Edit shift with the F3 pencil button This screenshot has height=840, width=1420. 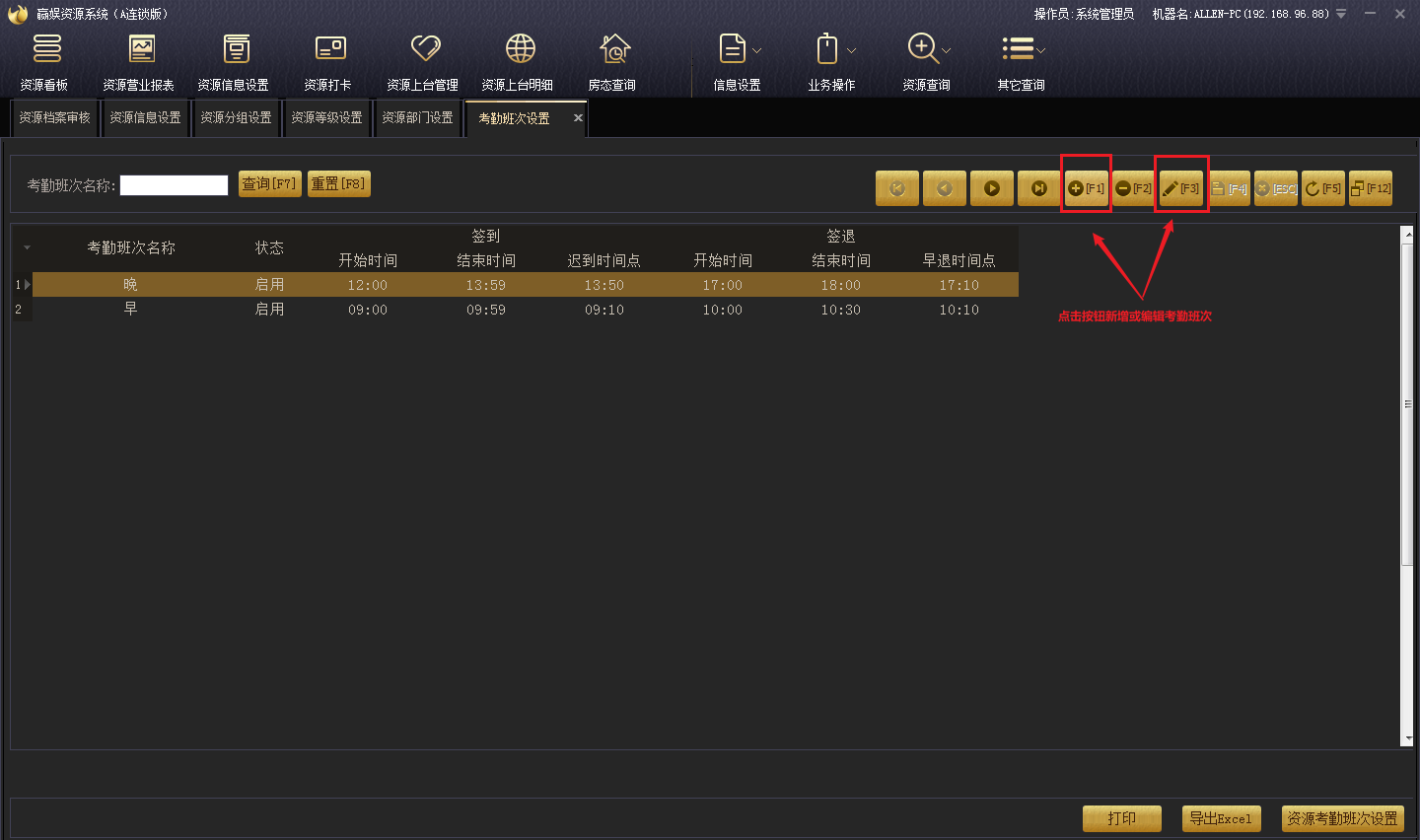(x=1181, y=188)
